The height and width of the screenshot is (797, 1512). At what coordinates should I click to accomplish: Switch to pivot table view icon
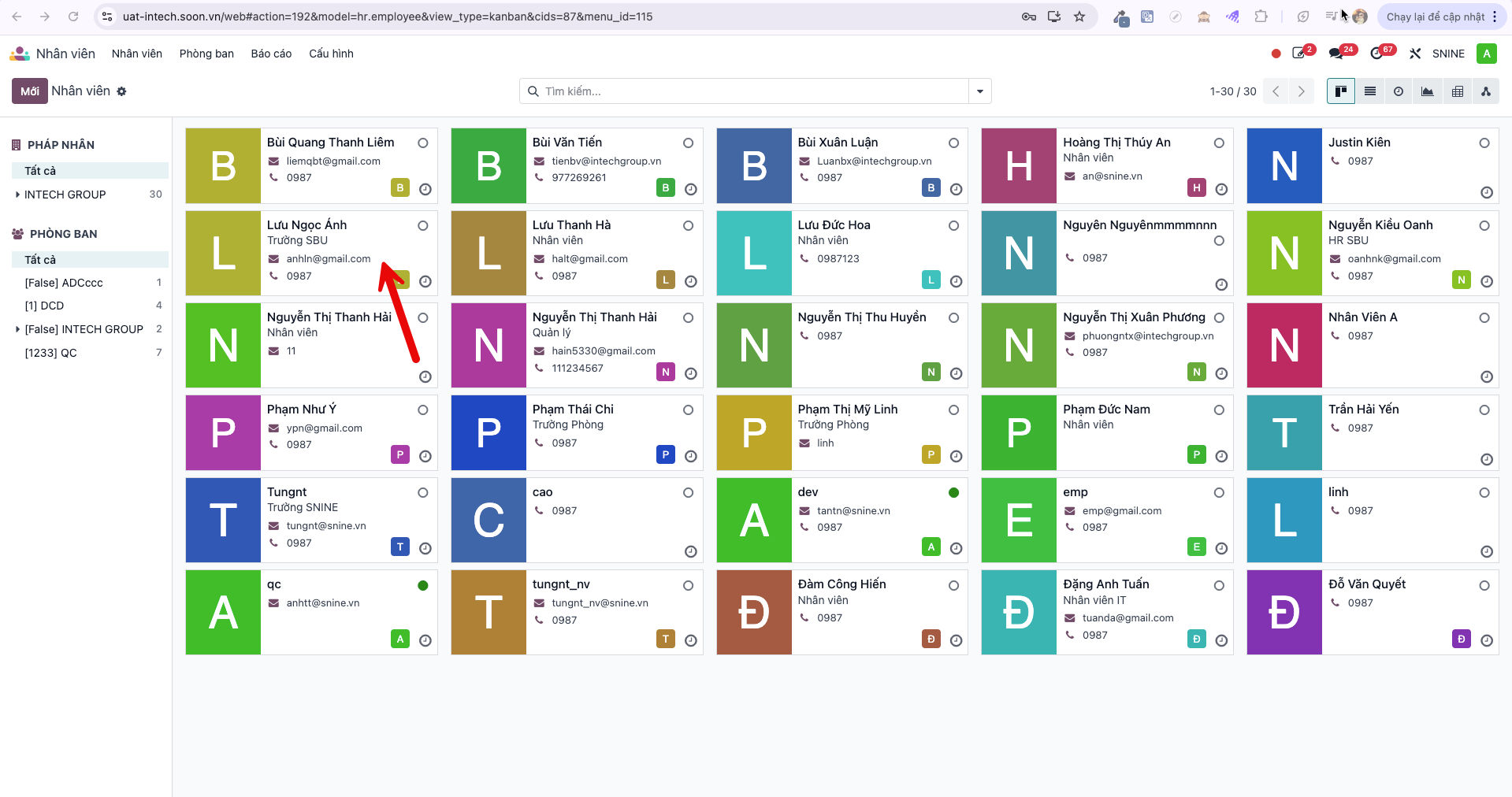pos(1458,91)
